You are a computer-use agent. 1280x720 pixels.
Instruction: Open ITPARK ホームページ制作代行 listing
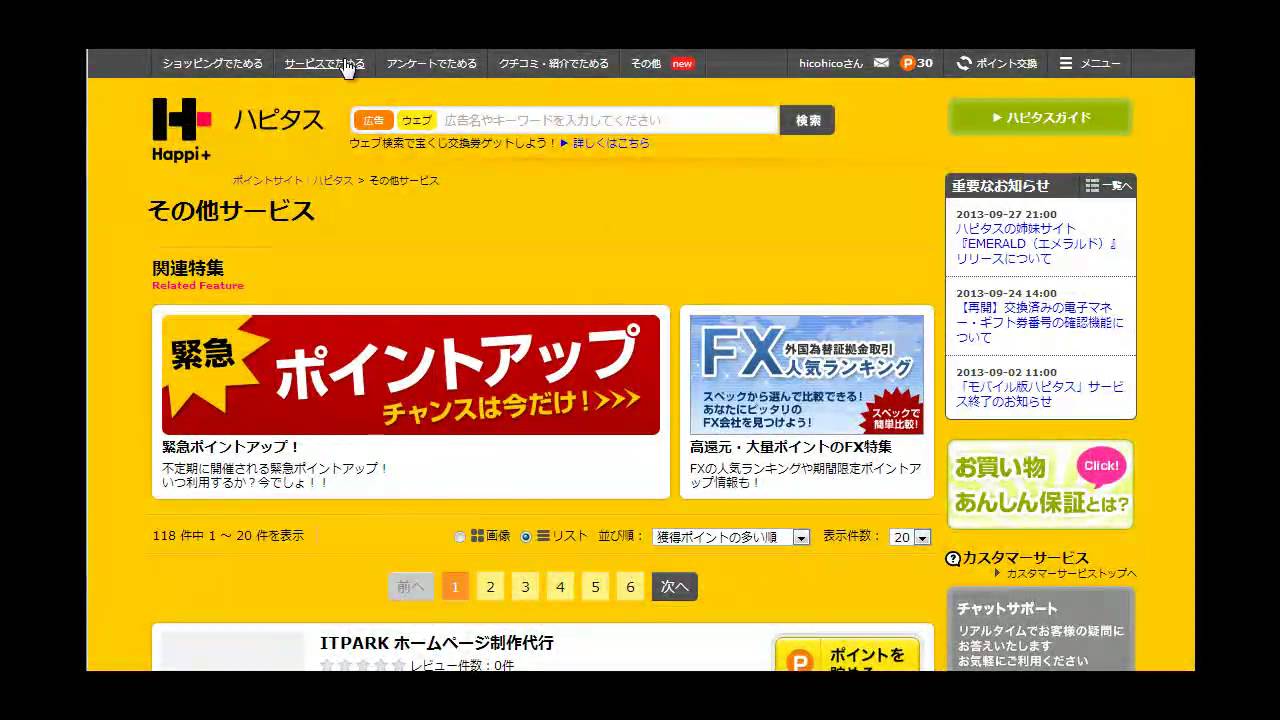coord(437,643)
